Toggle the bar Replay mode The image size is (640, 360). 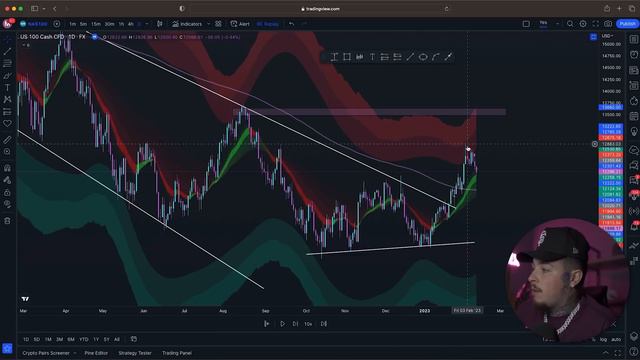pos(268,24)
